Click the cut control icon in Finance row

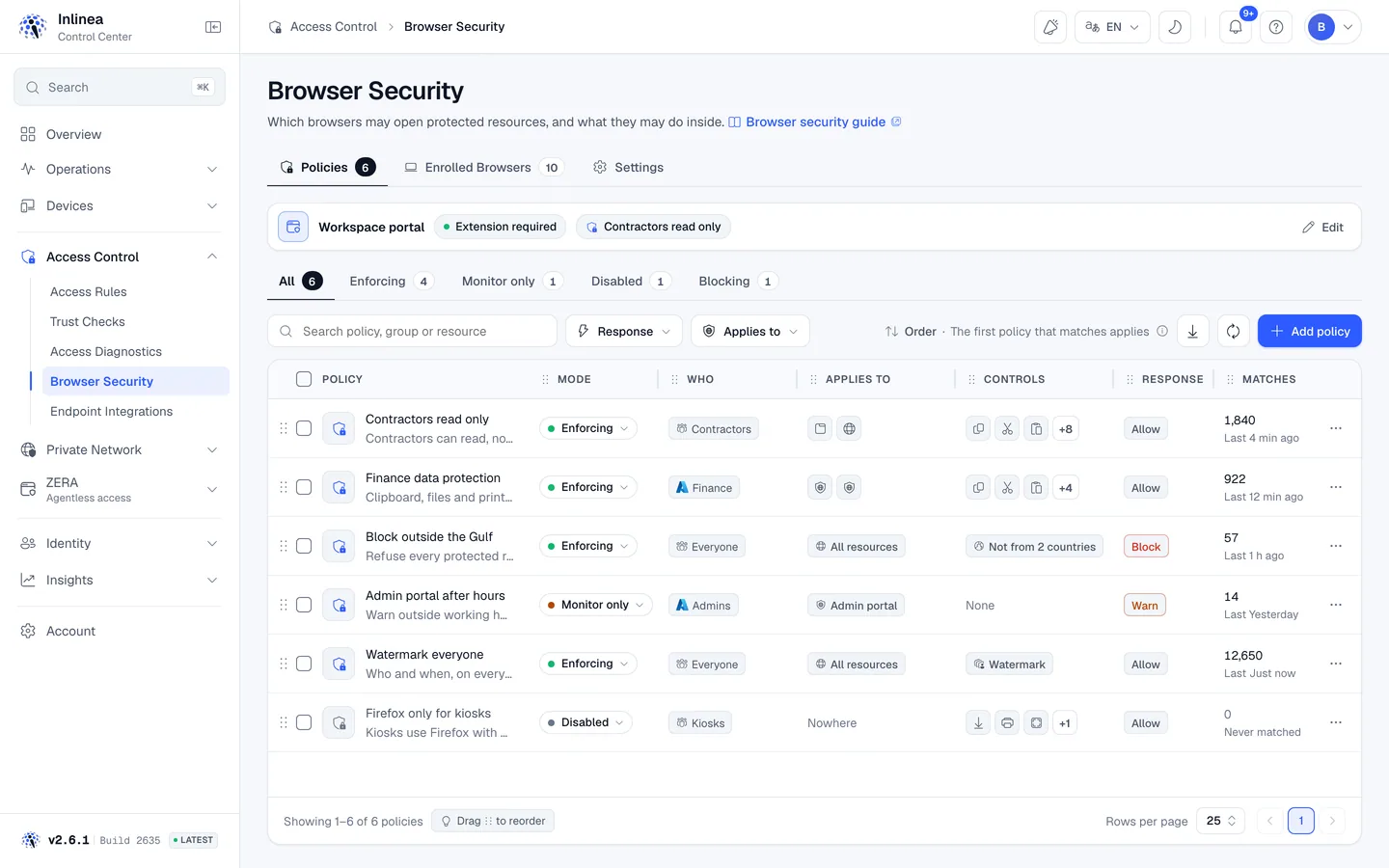click(1007, 487)
